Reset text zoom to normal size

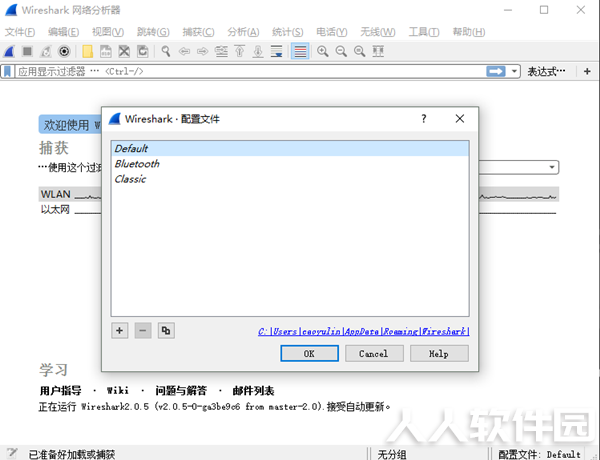coord(359,51)
